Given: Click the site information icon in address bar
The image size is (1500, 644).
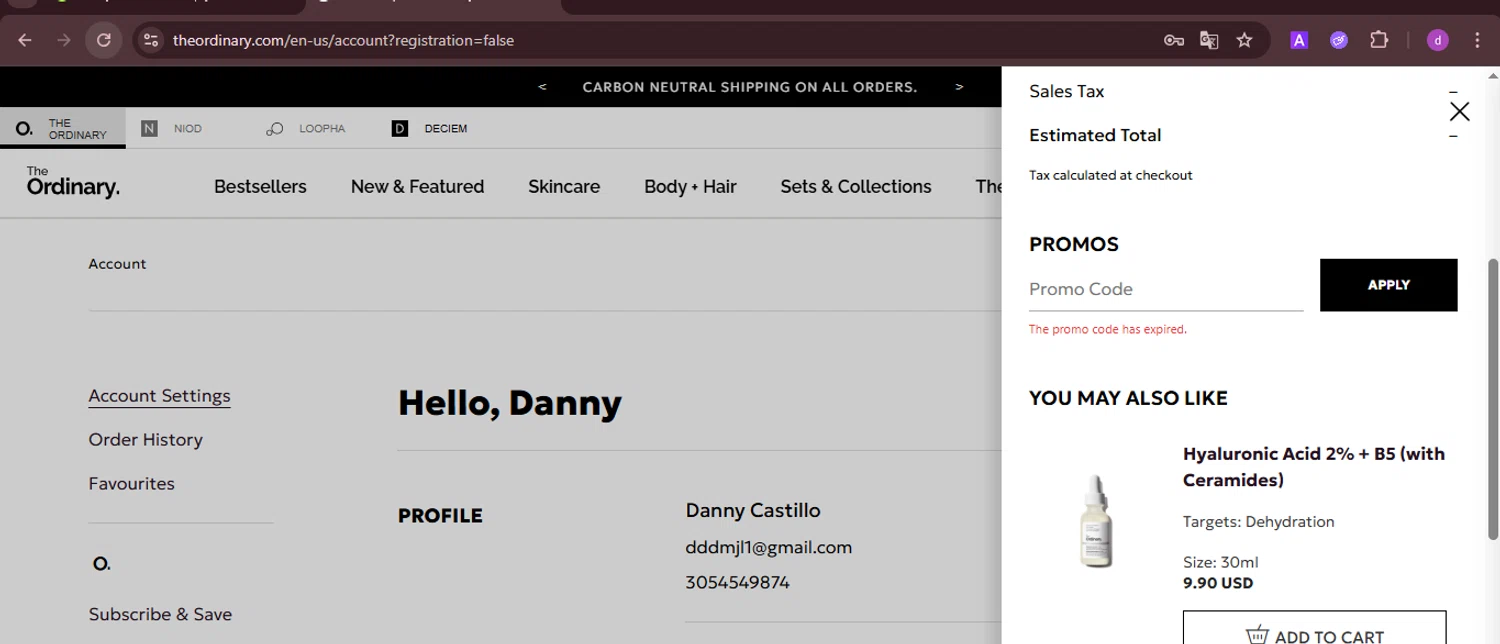Looking at the screenshot, I should (151, 40).
